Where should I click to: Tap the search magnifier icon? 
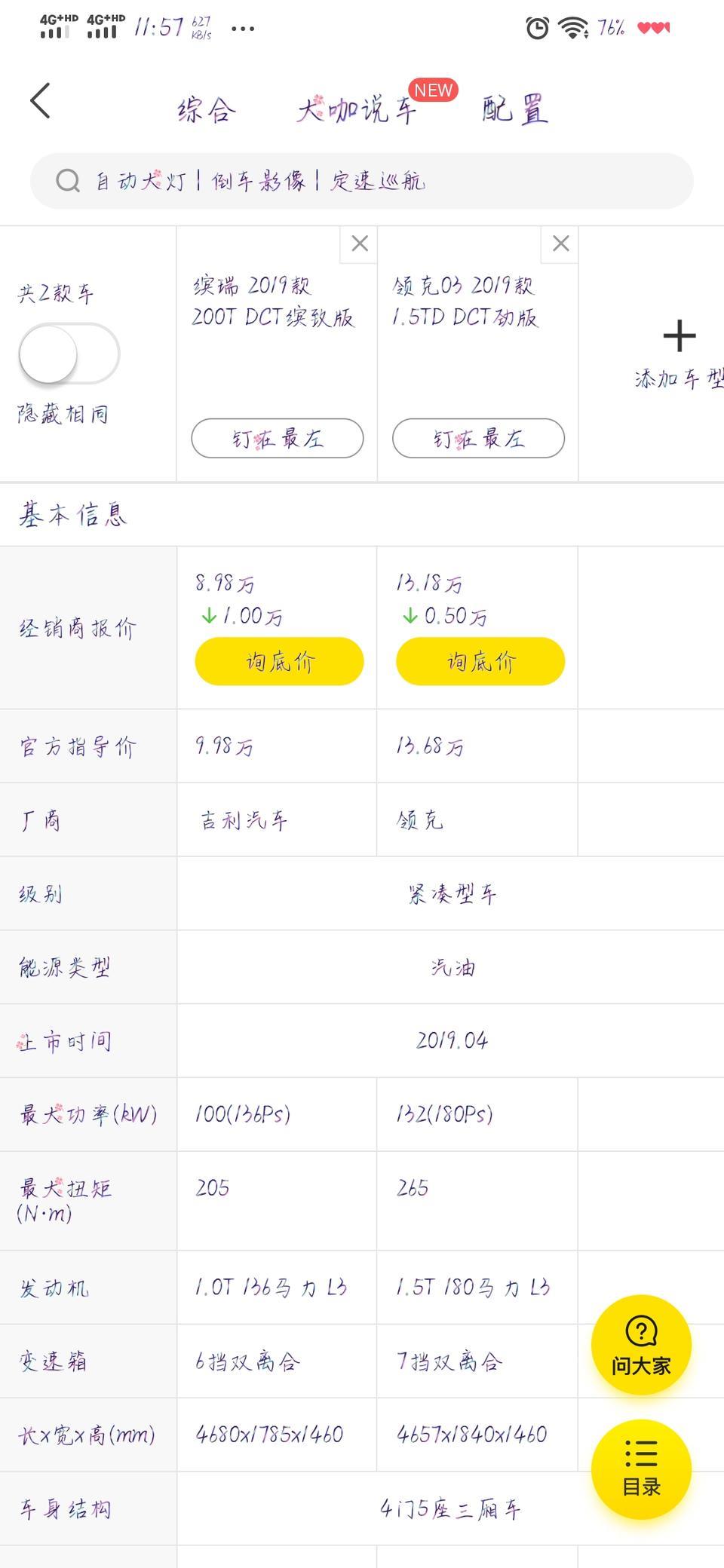(x=68, y=181)
